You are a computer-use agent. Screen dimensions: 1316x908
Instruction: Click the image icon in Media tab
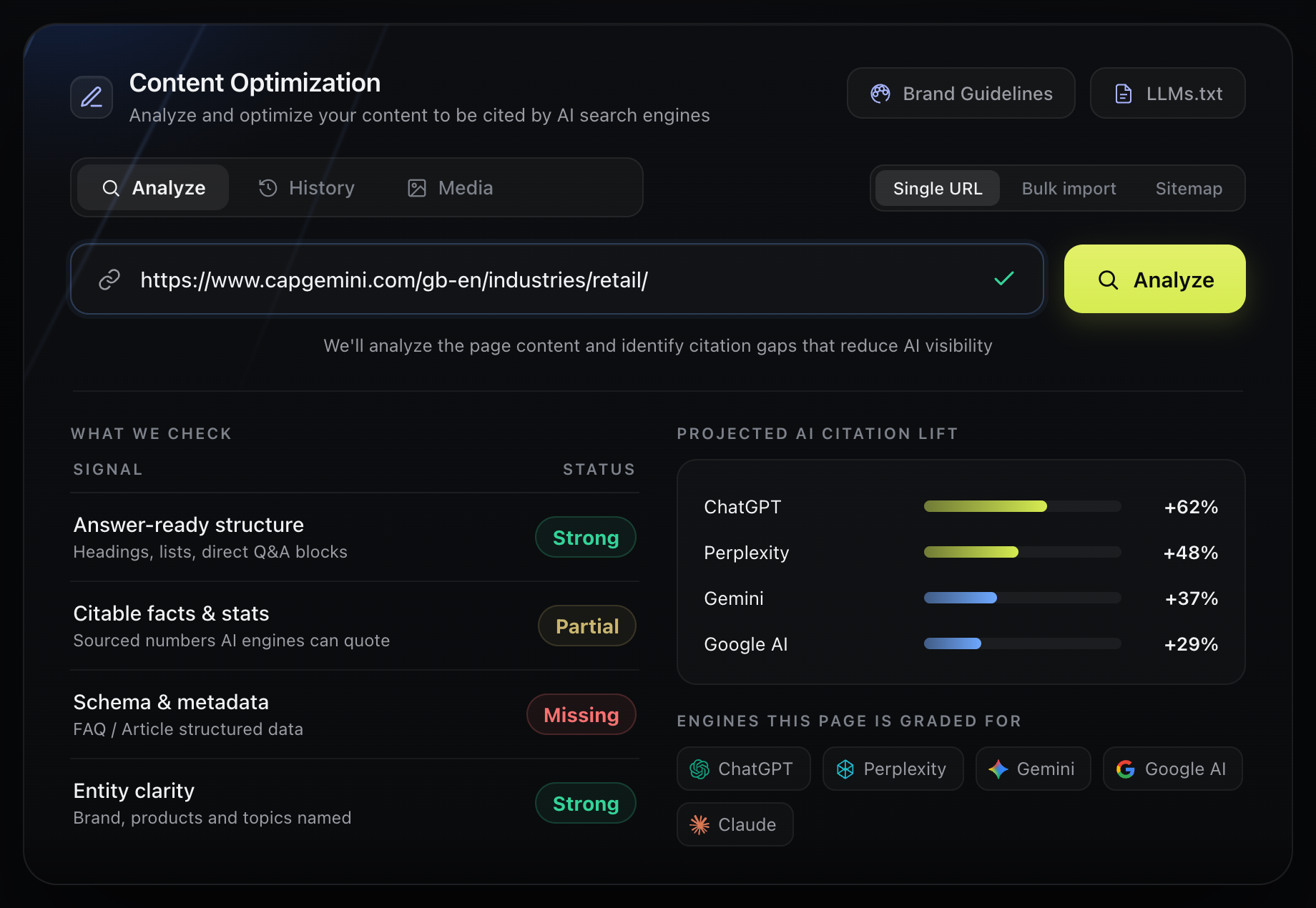(x=417, y=188)
